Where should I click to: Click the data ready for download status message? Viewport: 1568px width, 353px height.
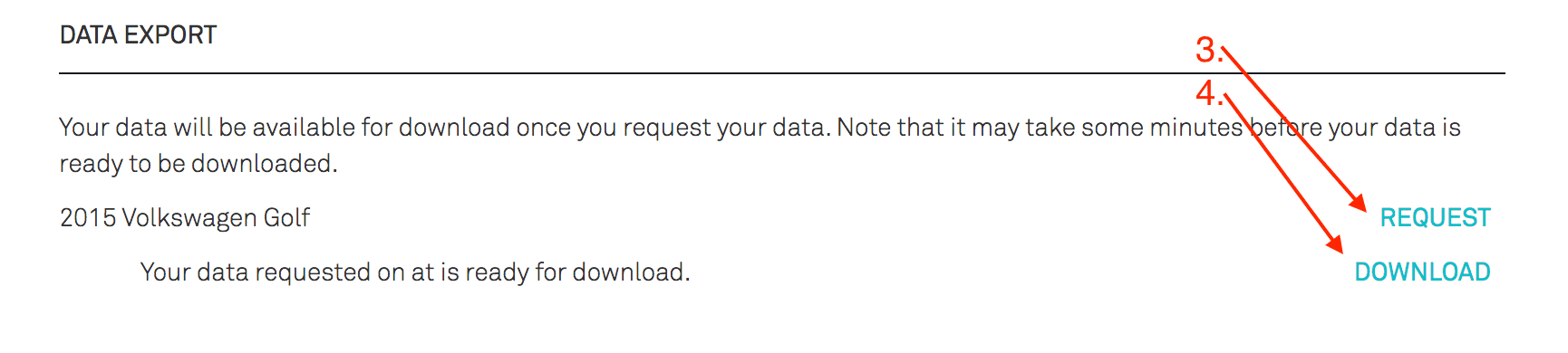415,272
